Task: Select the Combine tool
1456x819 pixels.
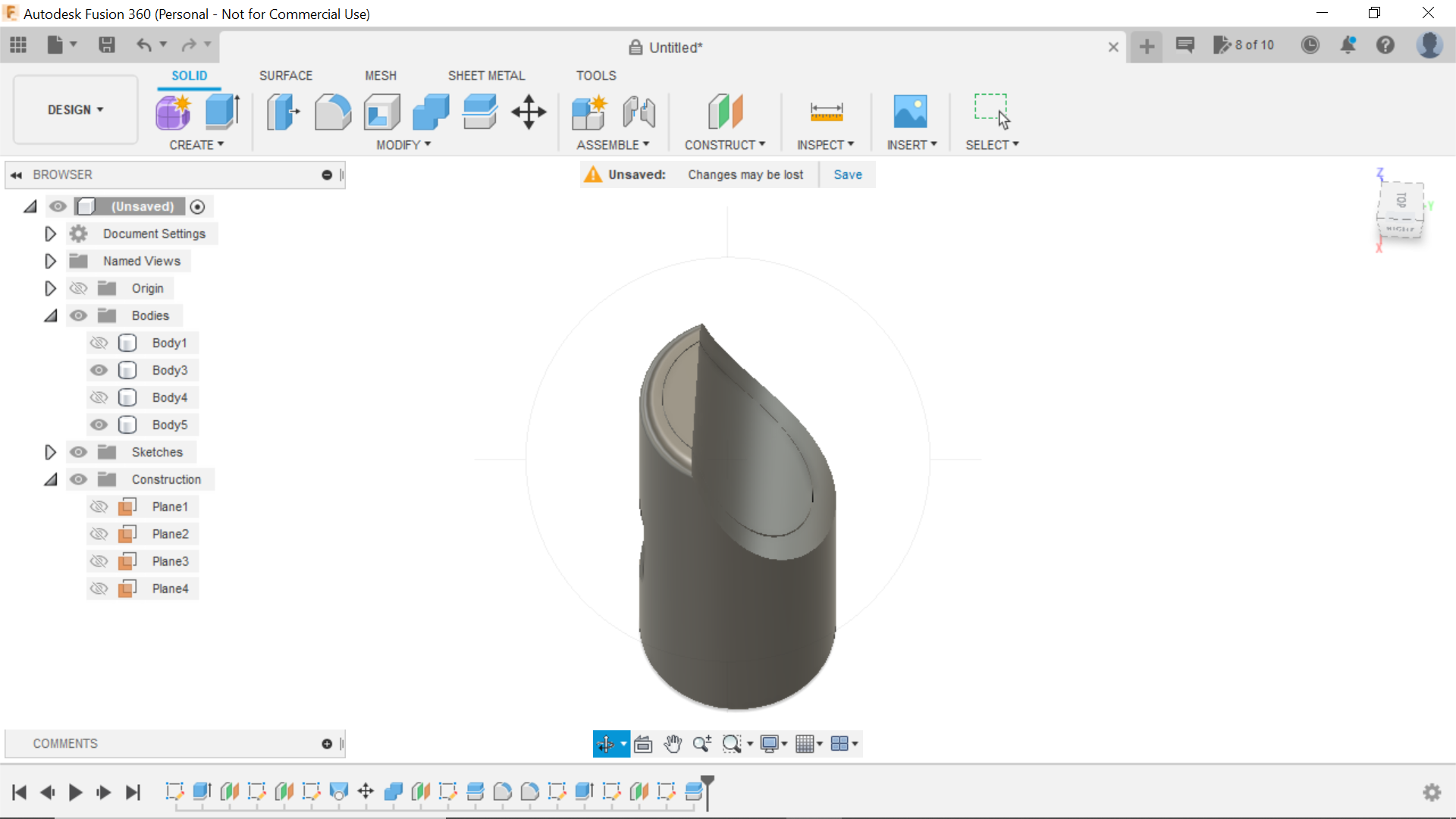Action: [x=430, y=111]
